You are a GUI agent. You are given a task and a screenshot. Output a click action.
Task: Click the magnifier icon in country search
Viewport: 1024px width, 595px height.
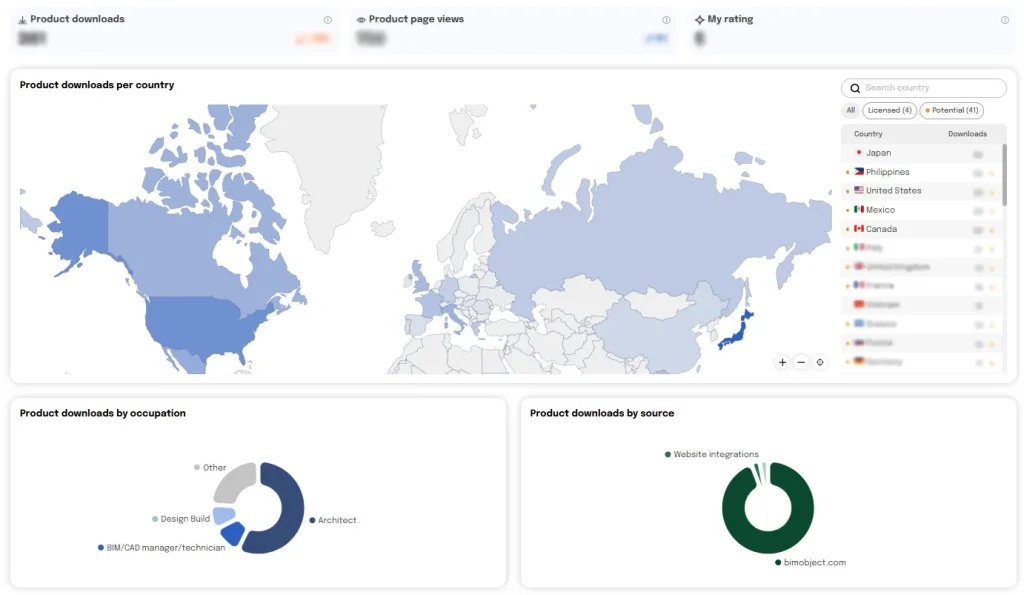(855, 88)
